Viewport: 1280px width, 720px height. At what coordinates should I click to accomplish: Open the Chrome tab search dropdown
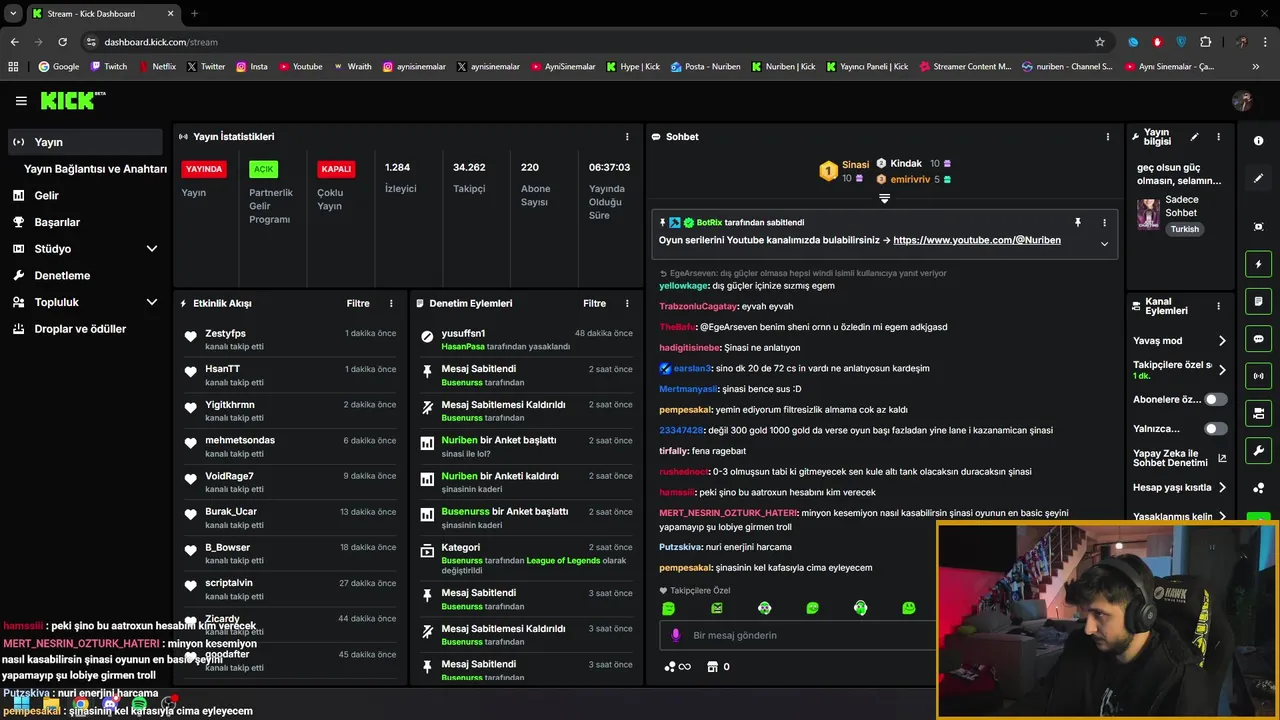[13, 13]
